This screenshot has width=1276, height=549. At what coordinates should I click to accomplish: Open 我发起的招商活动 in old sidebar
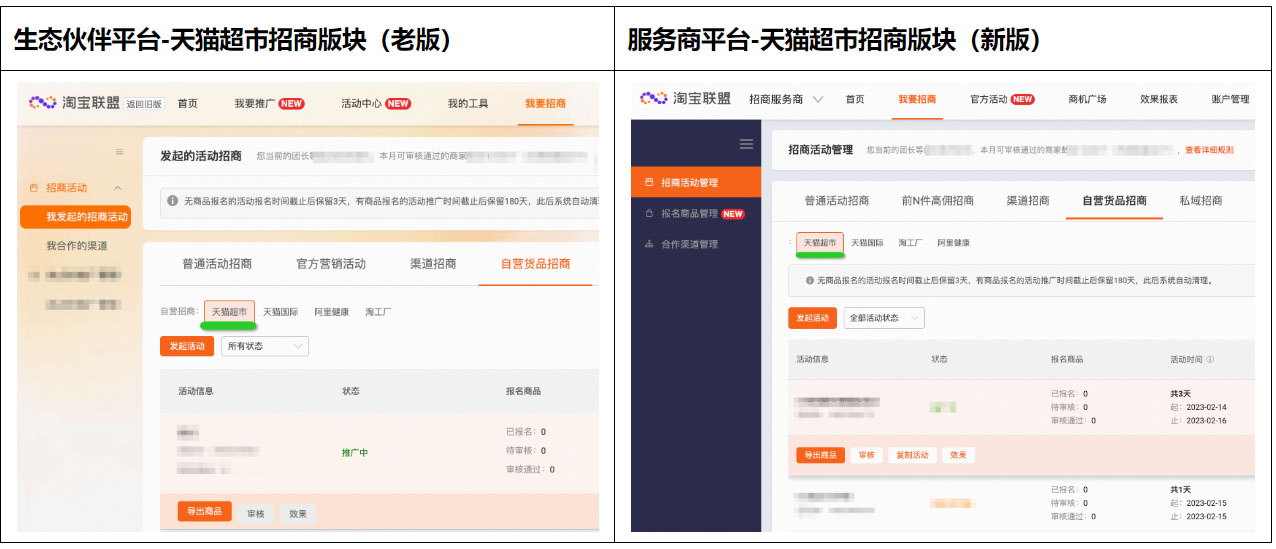(76, 217)
